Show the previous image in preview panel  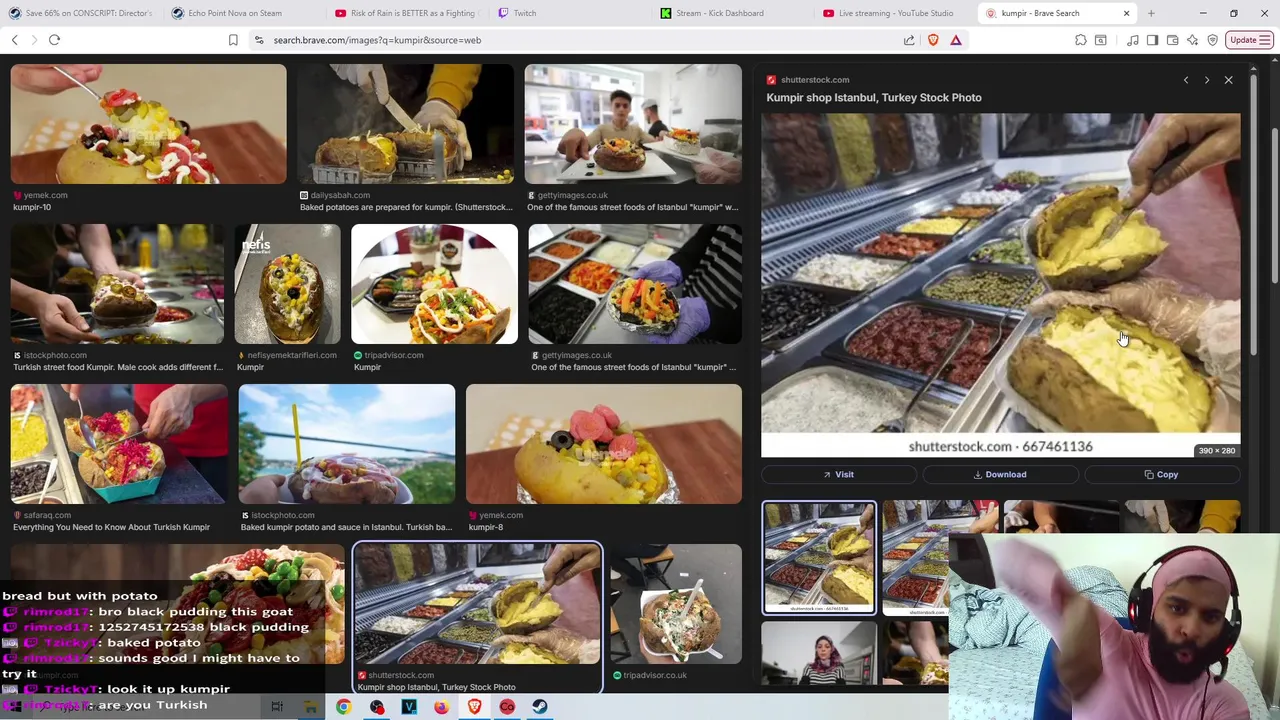click(1186, 80)
